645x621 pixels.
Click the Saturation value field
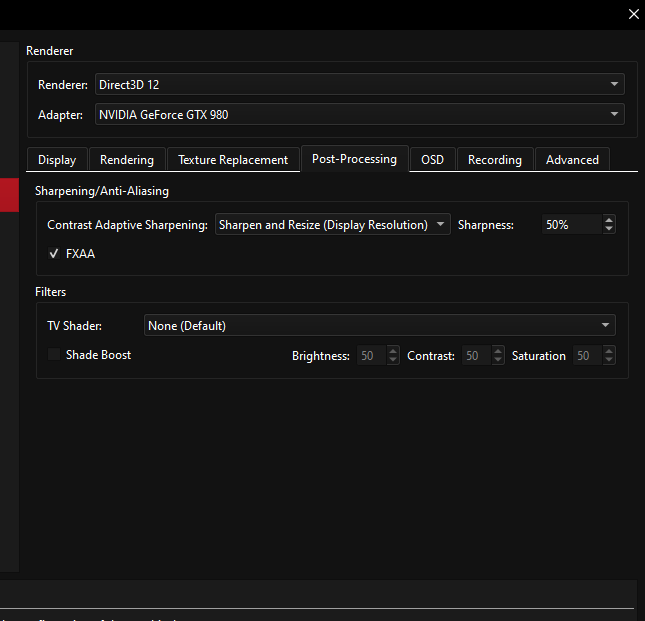pos(588,355)
